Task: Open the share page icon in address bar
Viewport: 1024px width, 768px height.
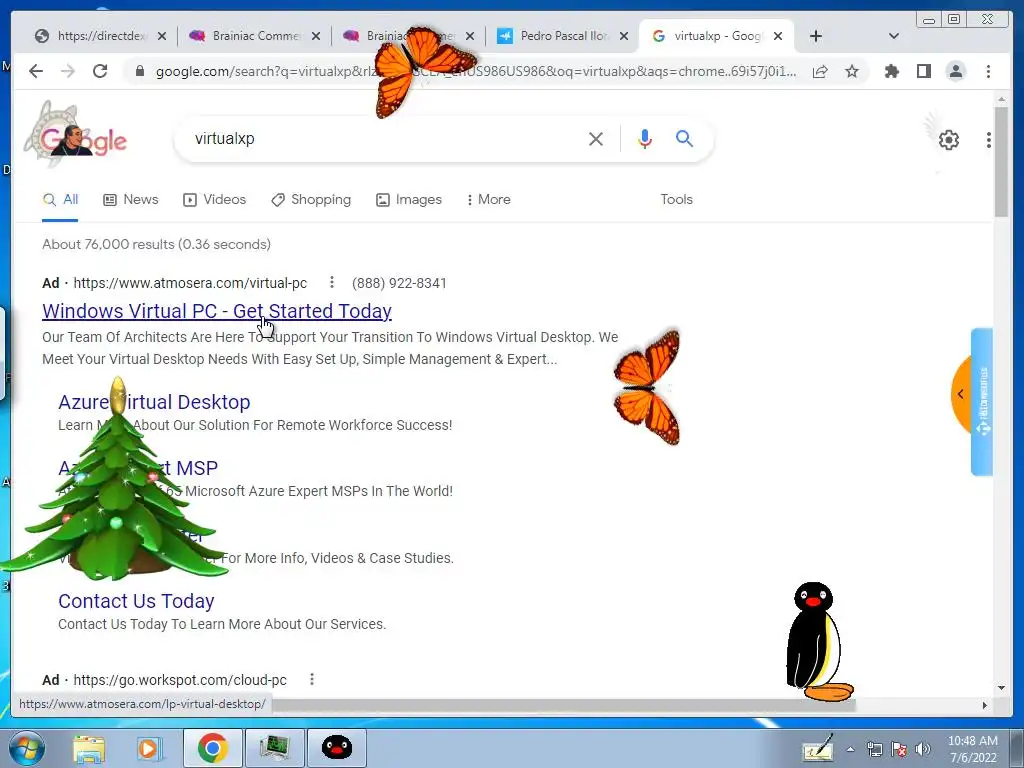Action: click(820, 71)
